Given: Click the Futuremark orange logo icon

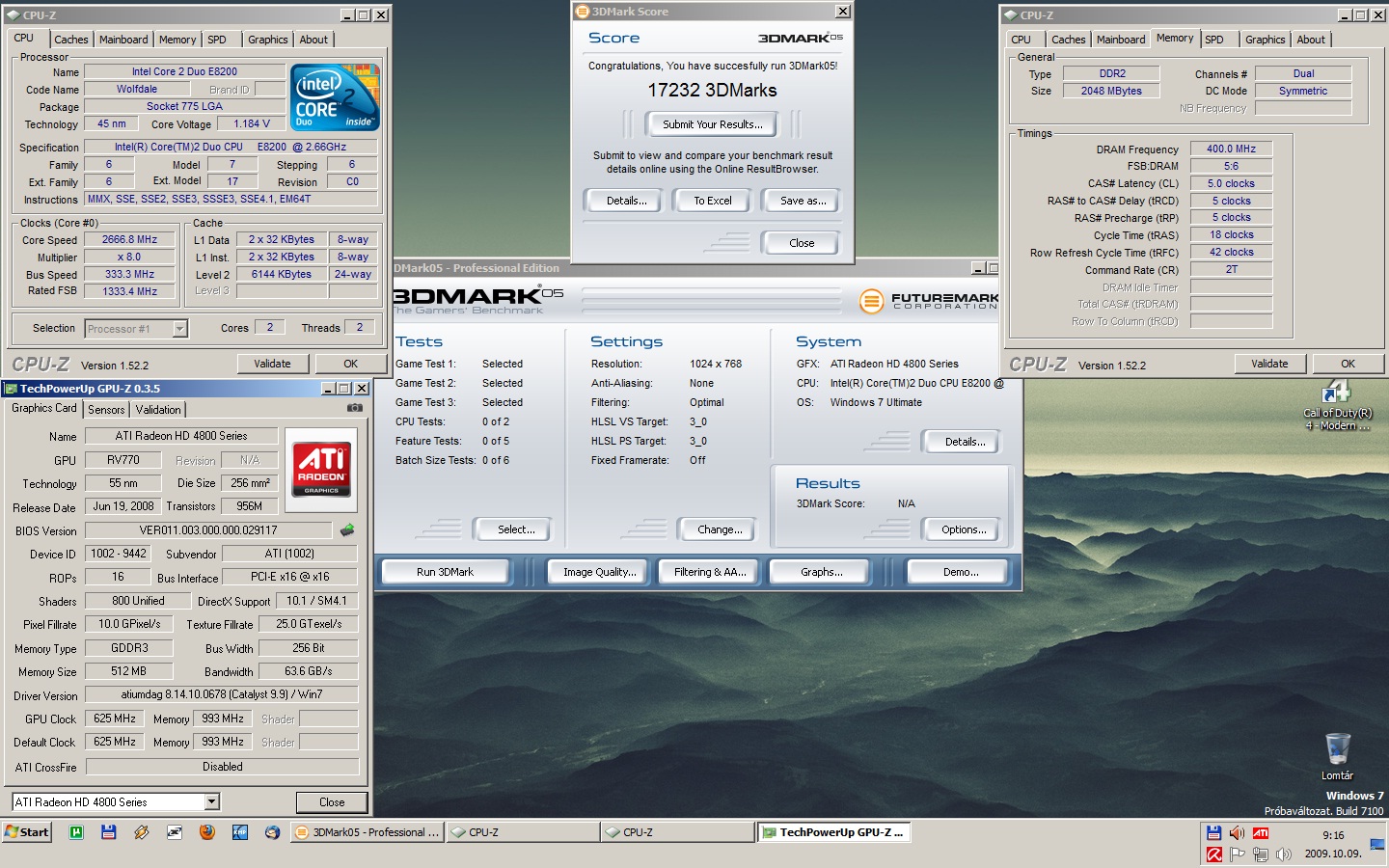Looking at the screenshot, I should 871,301.
